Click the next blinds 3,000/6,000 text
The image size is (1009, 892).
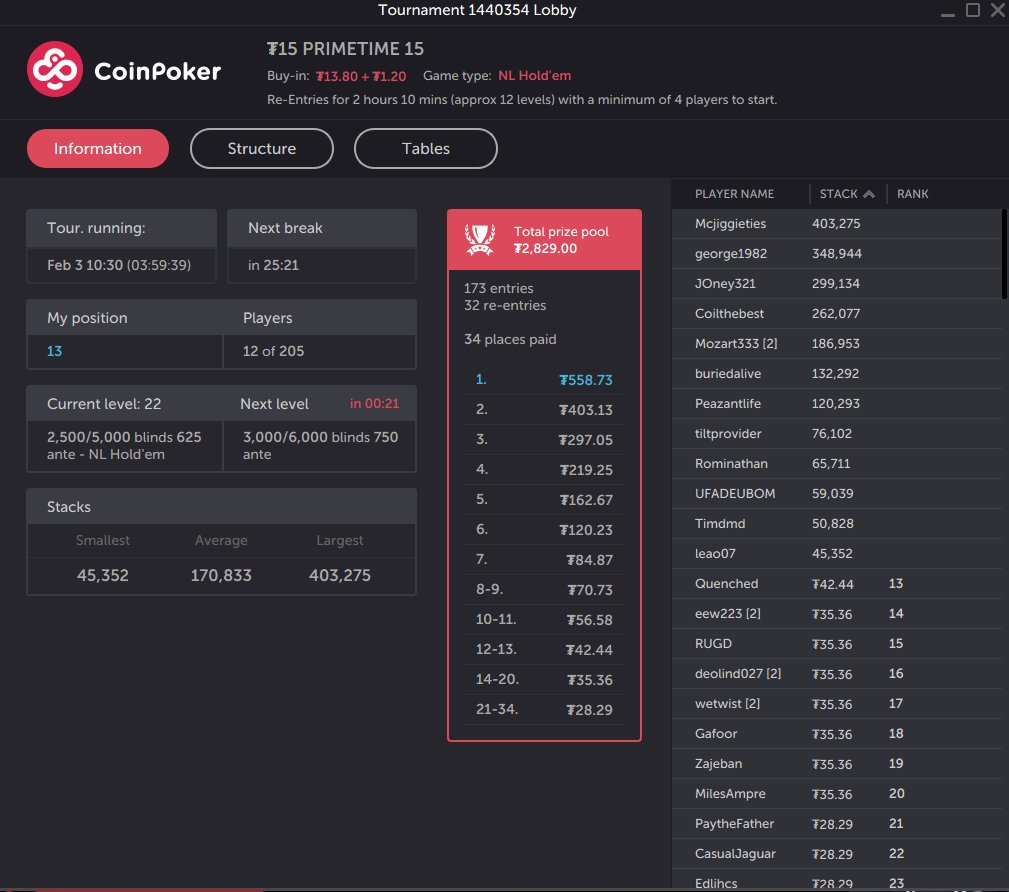285,437
